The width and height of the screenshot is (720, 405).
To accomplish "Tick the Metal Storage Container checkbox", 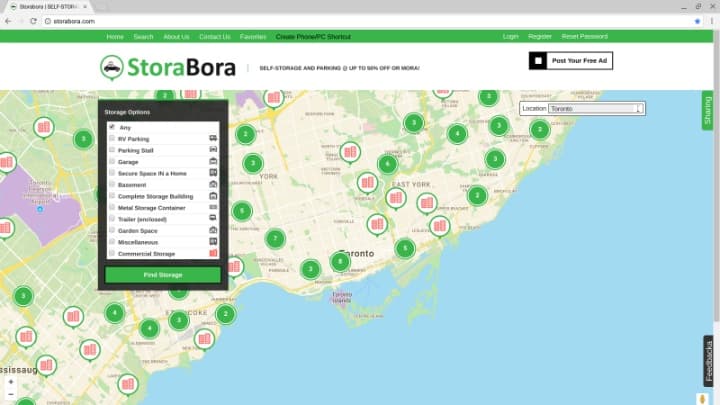I will tap(112, 208).
